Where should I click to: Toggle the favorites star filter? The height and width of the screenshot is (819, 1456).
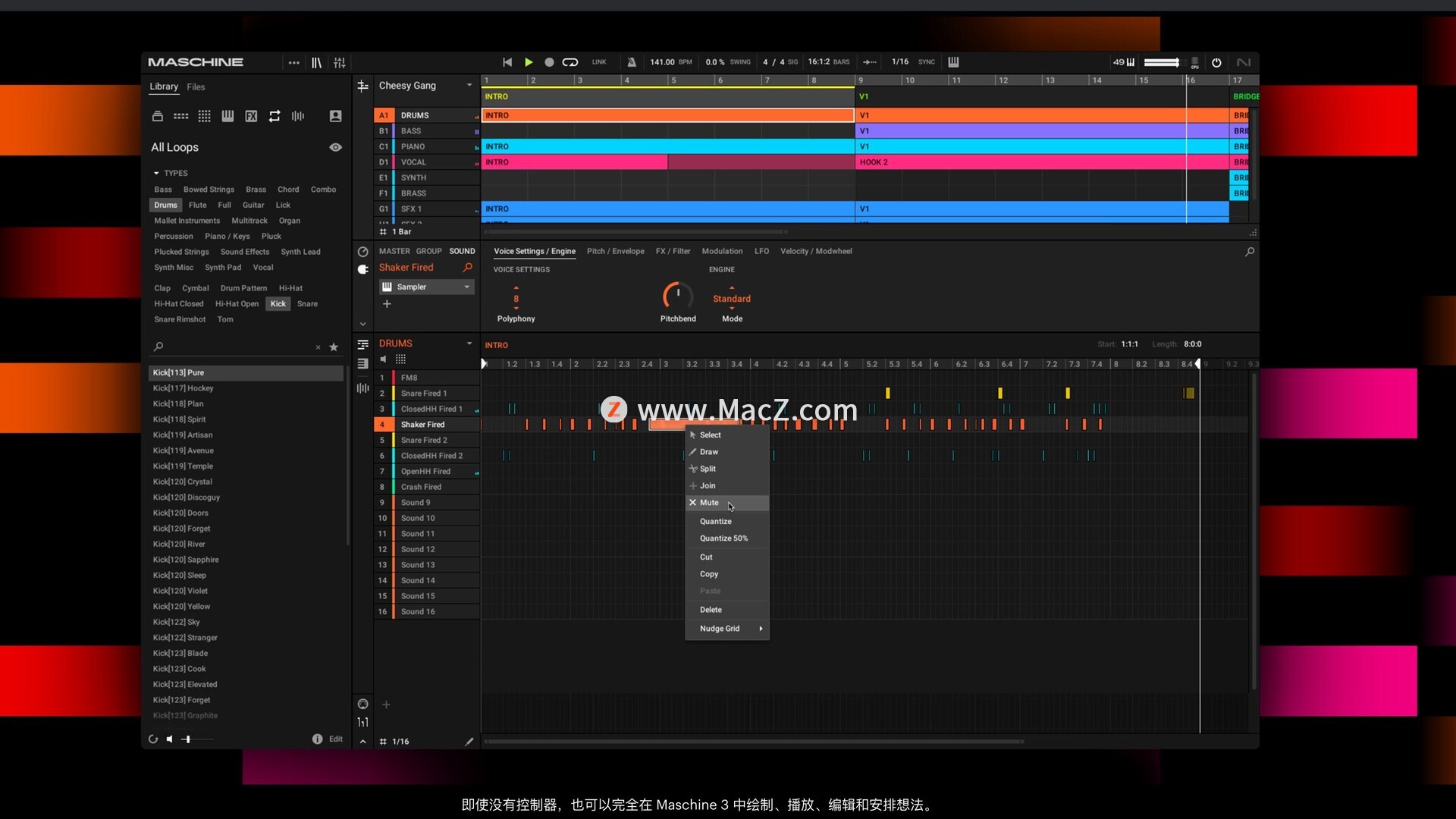[x=334, y=347]
